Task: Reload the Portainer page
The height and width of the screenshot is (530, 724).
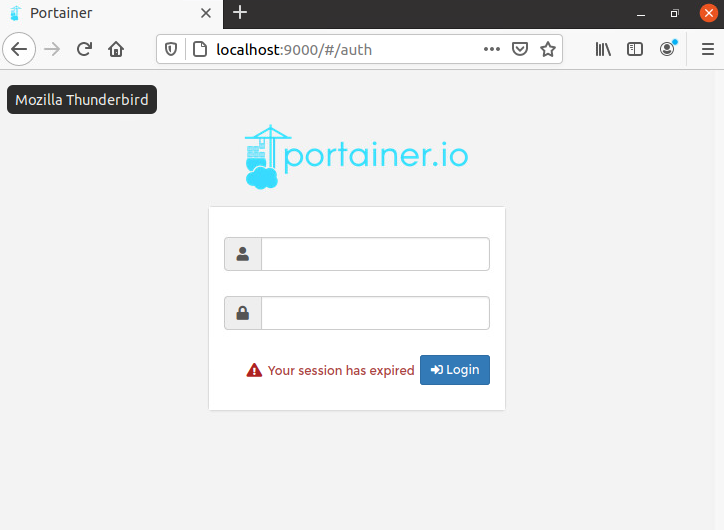Action: [84, 49]
